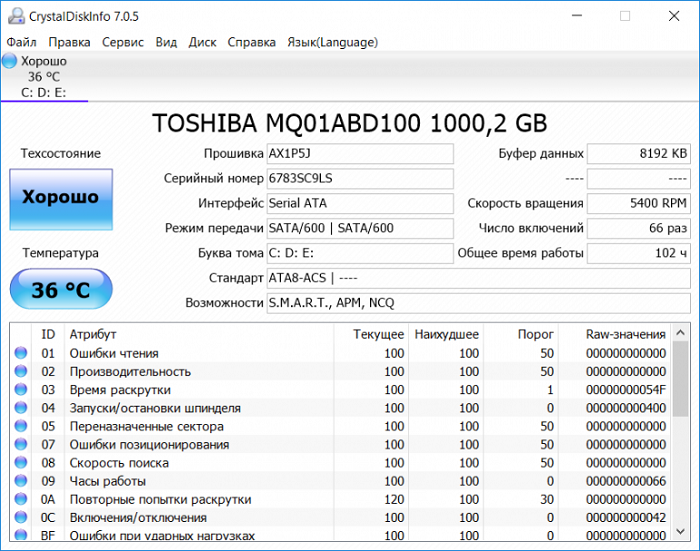
Task: Click the CrystalDiskInfo app icon in title bar
Action: 17,17
